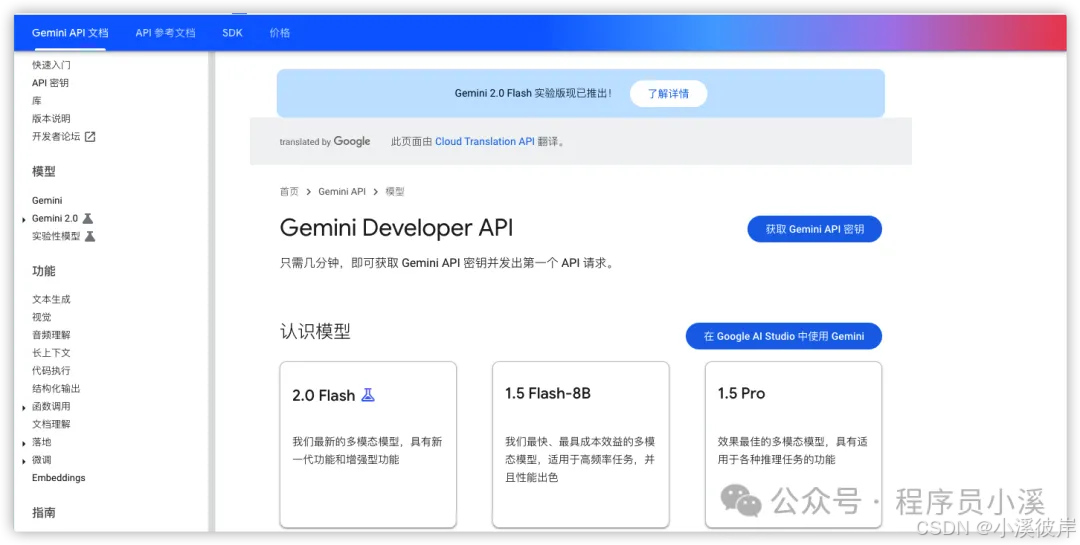Select Gemini 2.0 in the sidebar

click(x=54, y=218)
